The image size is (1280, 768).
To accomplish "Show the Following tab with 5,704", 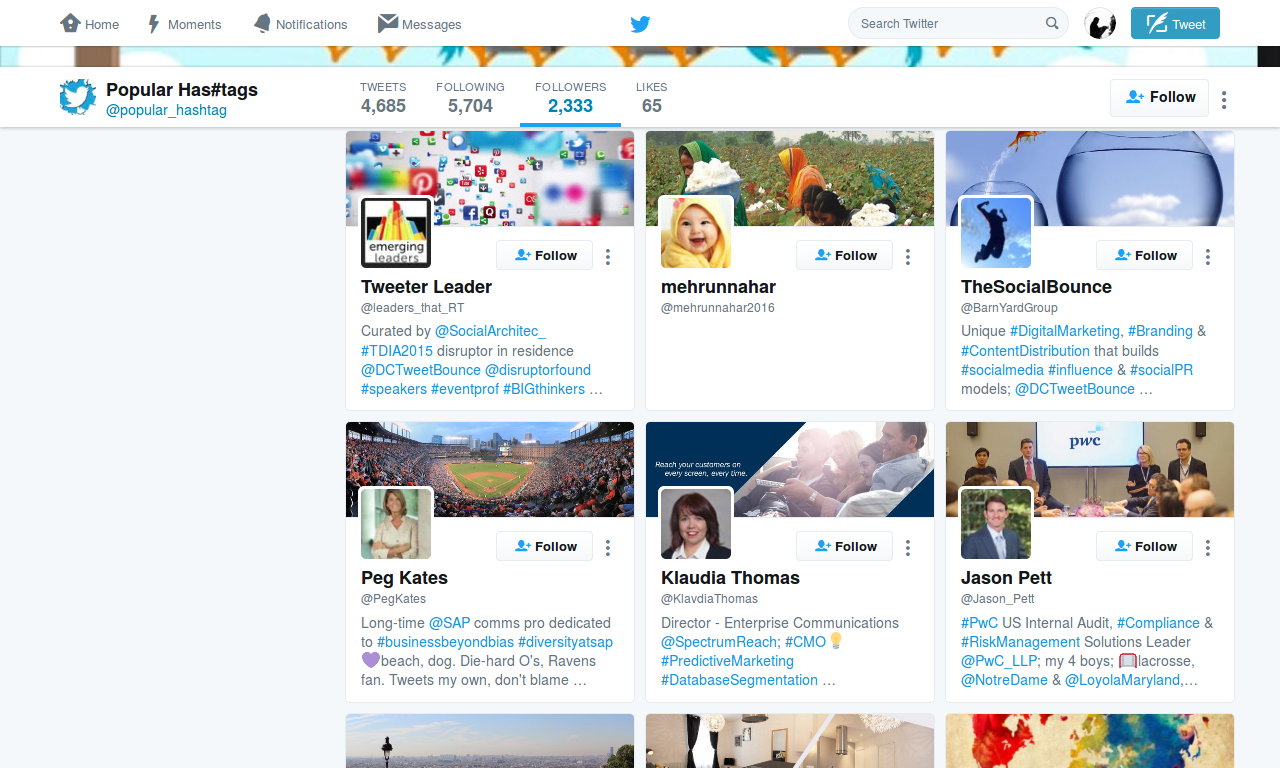I will [x=470, y=97].
